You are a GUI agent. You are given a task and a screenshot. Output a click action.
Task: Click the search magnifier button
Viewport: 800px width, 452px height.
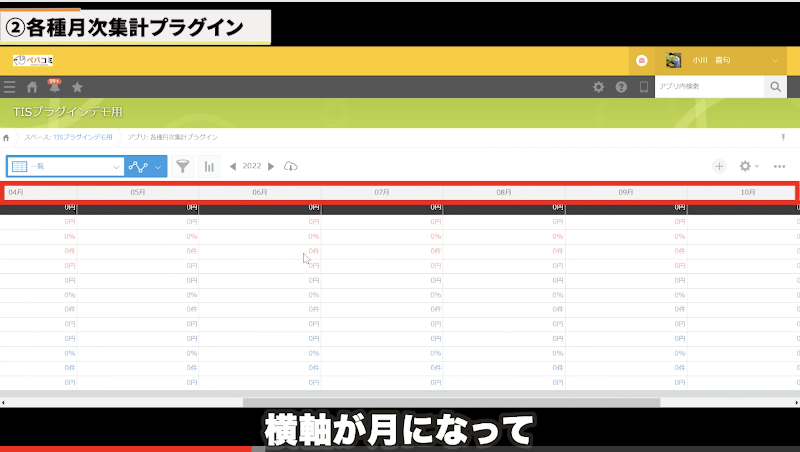coord(776,87)
